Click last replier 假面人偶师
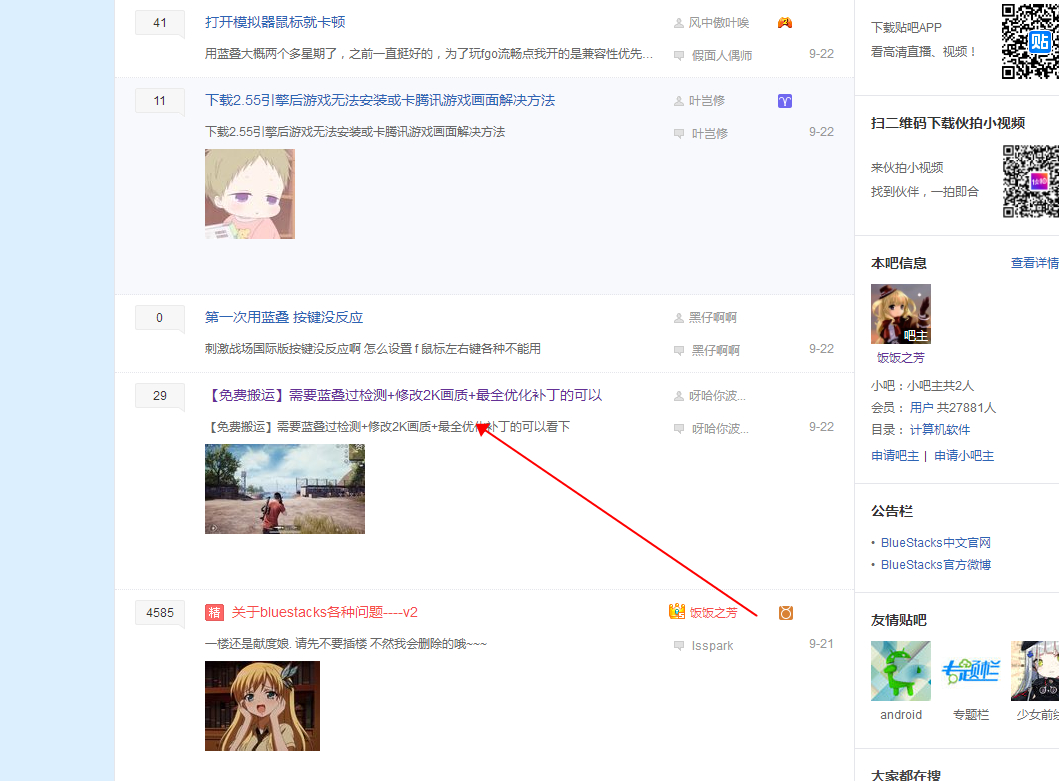Screen dimensions: 1059x781 pyautogui.click(x=721, y=55)
